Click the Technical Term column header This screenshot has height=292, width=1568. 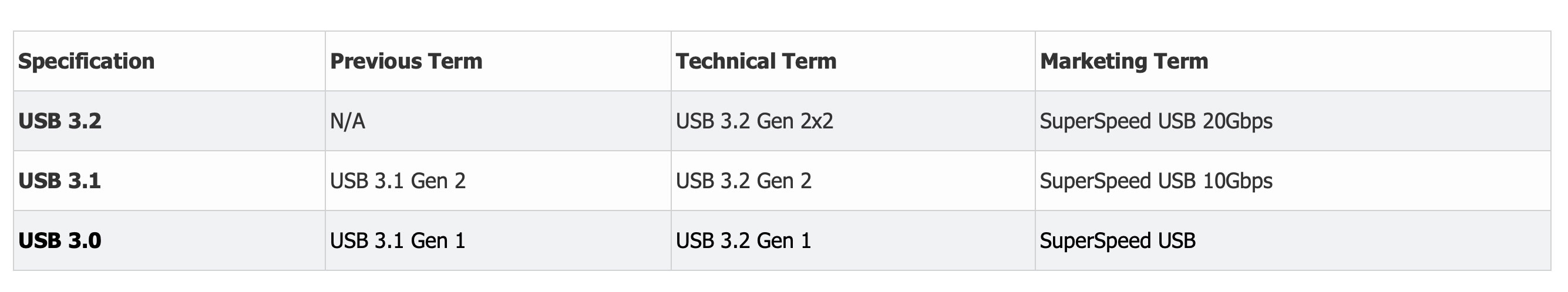click(756, 62)
